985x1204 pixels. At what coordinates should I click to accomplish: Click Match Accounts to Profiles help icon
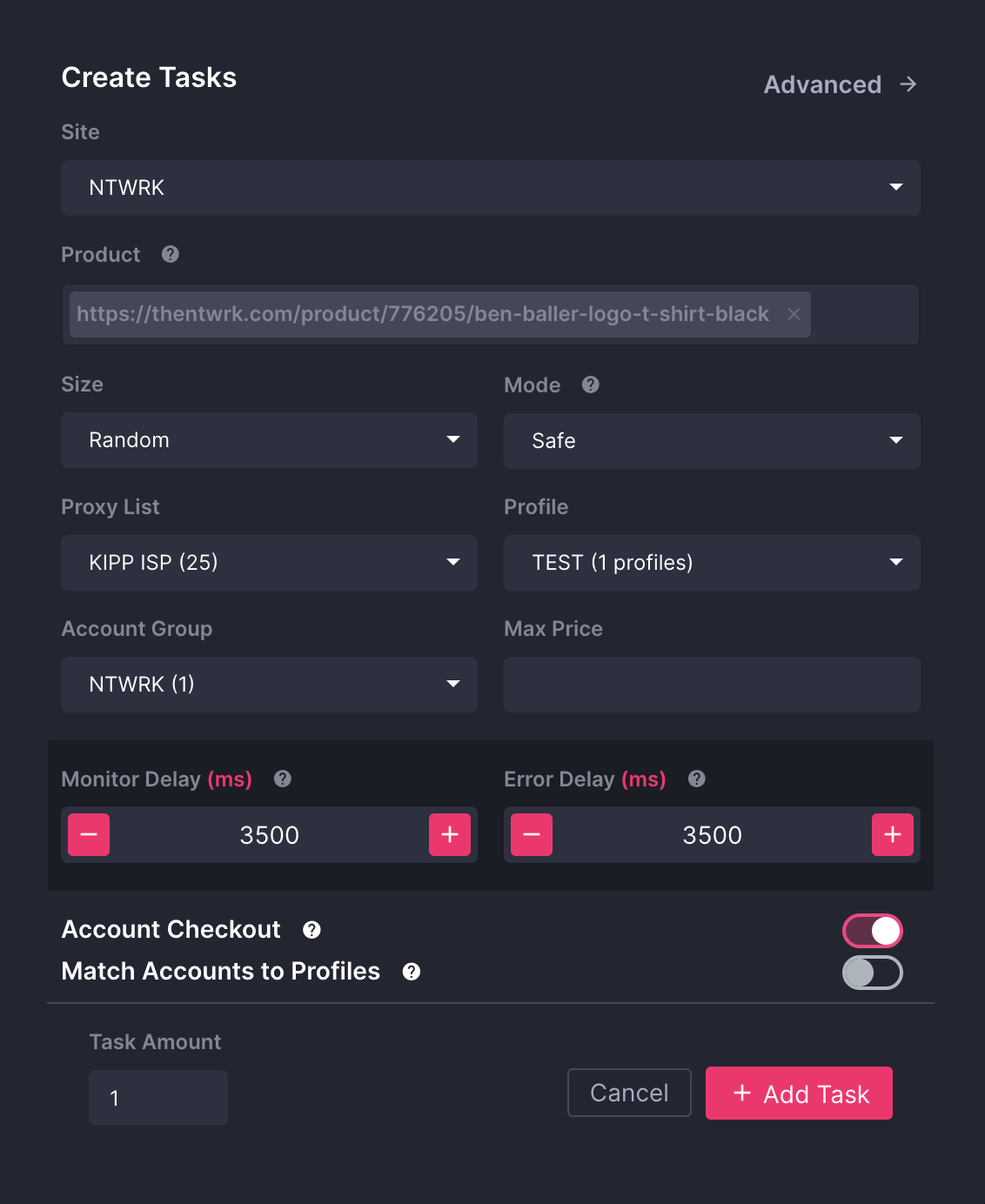(412, 972)
